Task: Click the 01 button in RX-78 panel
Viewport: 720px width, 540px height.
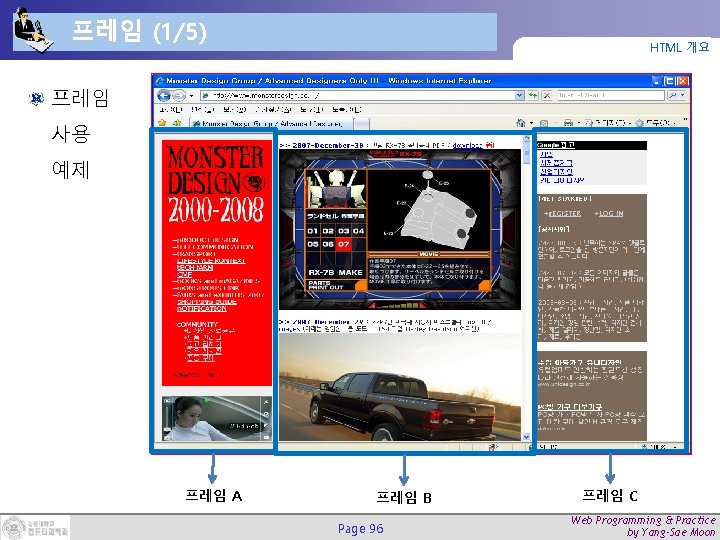Action: [313, 231]
